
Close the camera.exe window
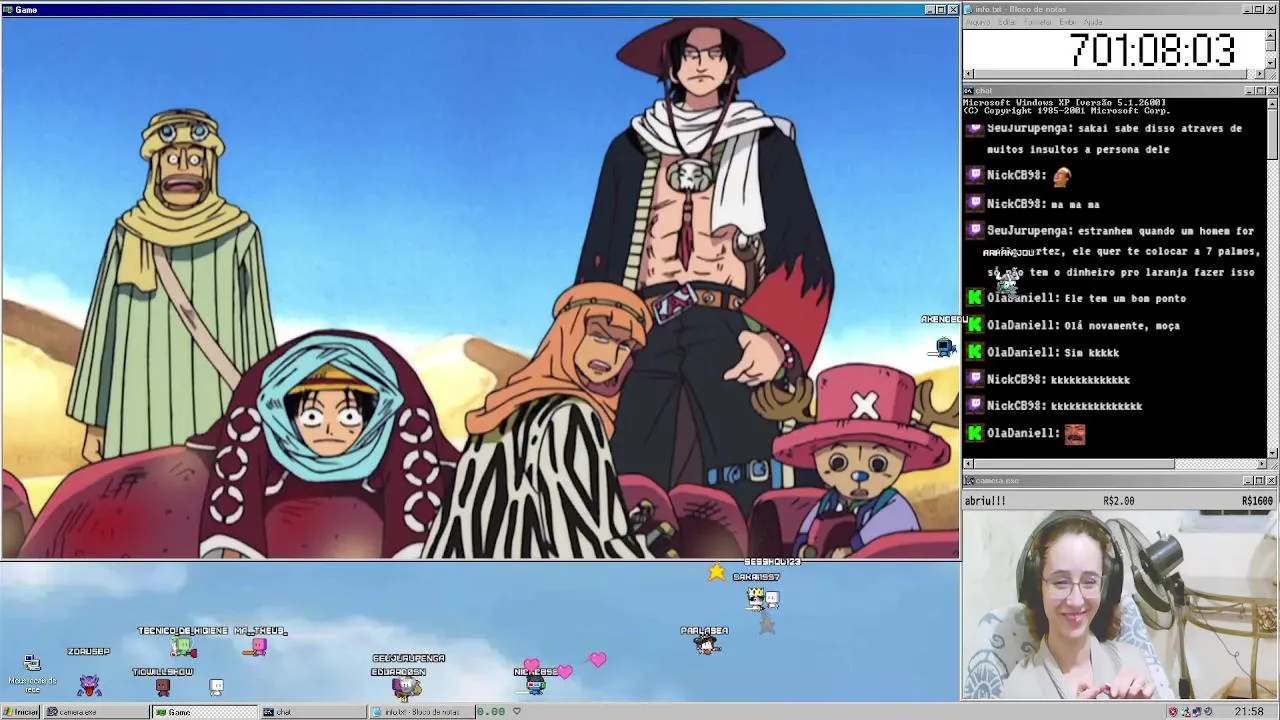tap(1271, 481)
